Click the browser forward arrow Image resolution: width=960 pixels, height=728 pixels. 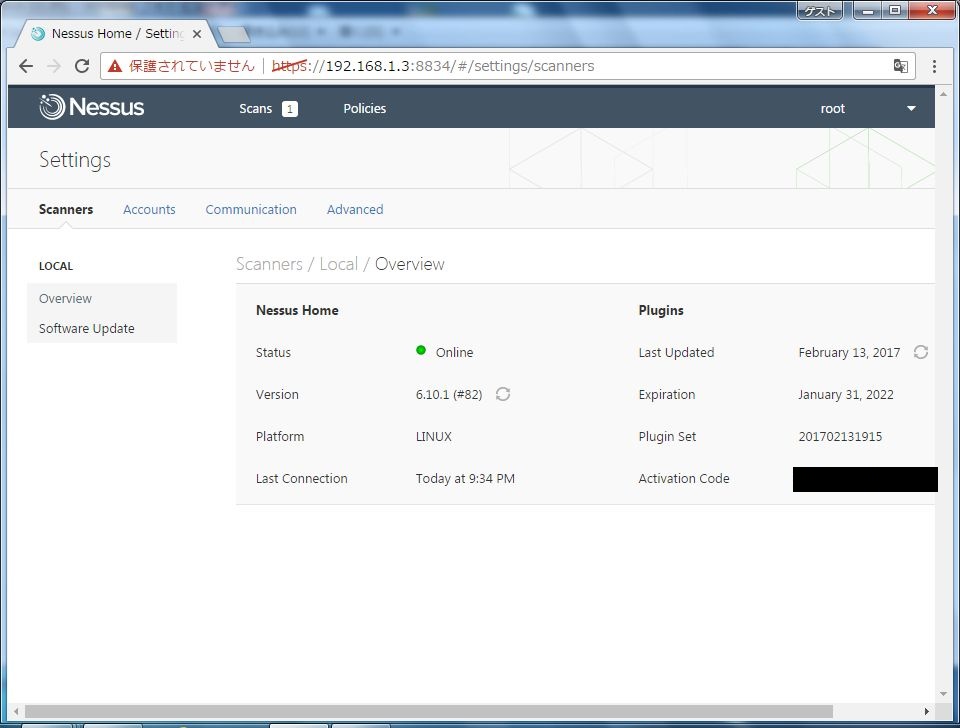pos(54,66)
